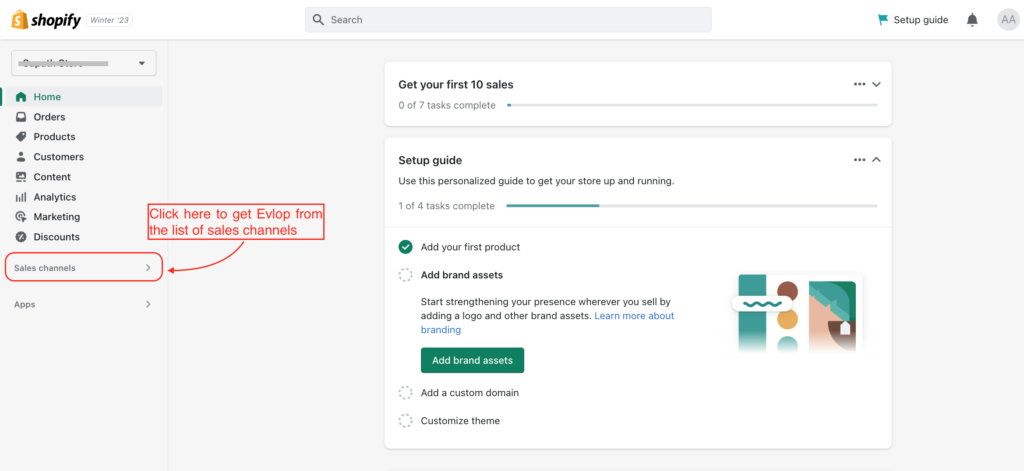This screenshot has height=471, width=1024.
Task: Open more options for Setup guide card
Action: pyautogui.click(x=859, y=159)
